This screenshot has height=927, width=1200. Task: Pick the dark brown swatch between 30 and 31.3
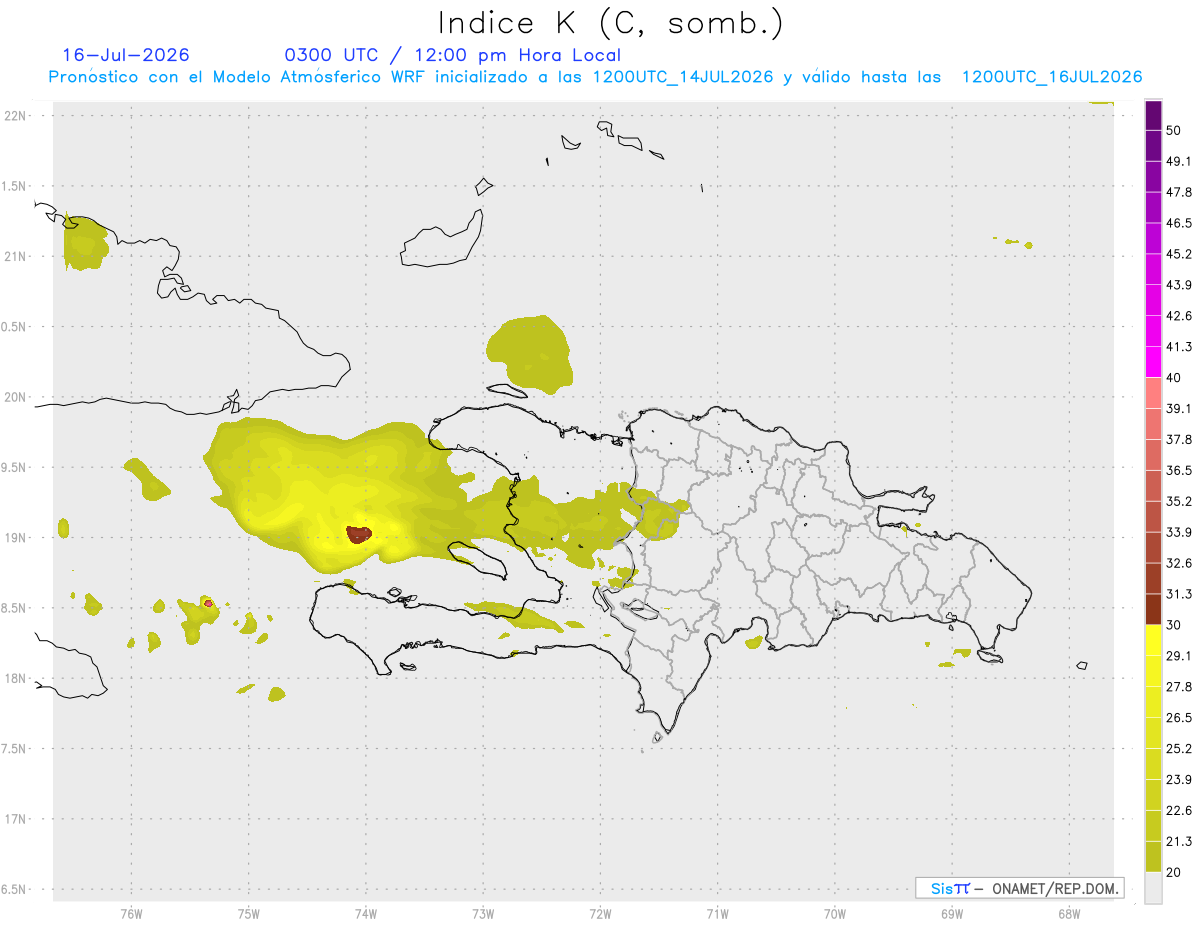pyautogui.click(x=1153, y=609)
